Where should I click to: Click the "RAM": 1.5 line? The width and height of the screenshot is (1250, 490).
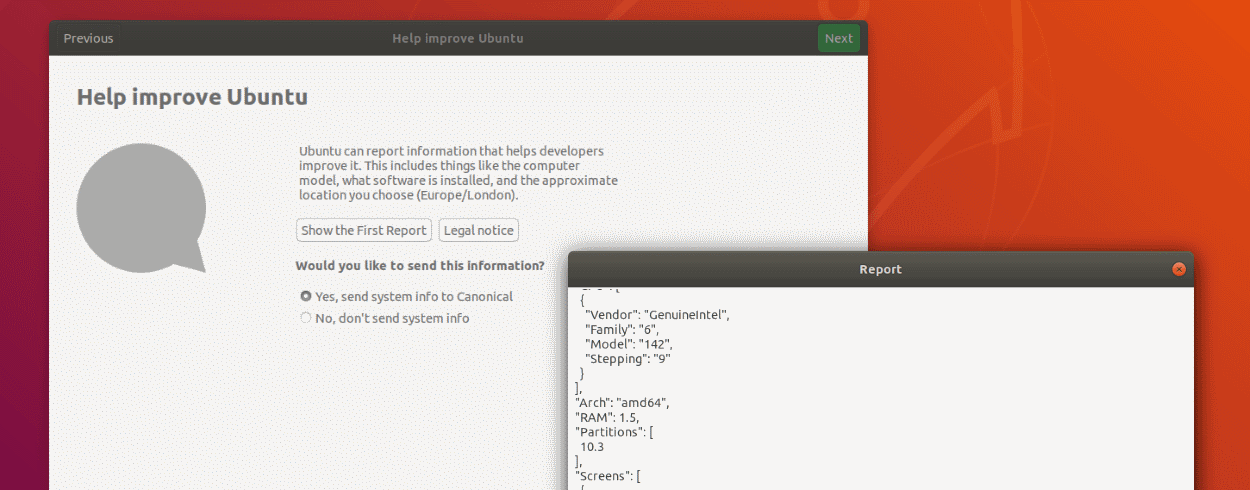point(608,417)
